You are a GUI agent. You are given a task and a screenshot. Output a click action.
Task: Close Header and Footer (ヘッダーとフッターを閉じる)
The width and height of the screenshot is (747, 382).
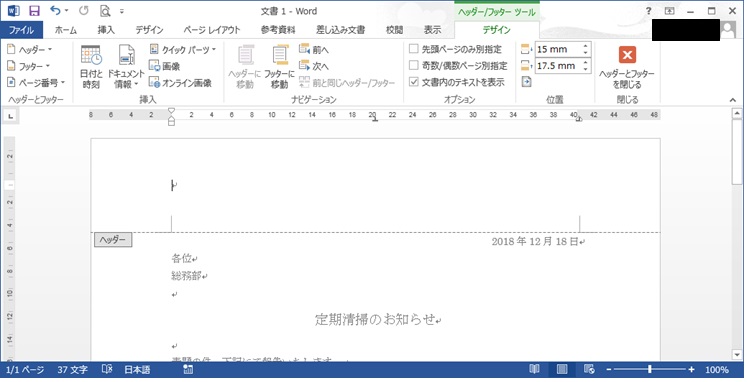coord(627,67)
